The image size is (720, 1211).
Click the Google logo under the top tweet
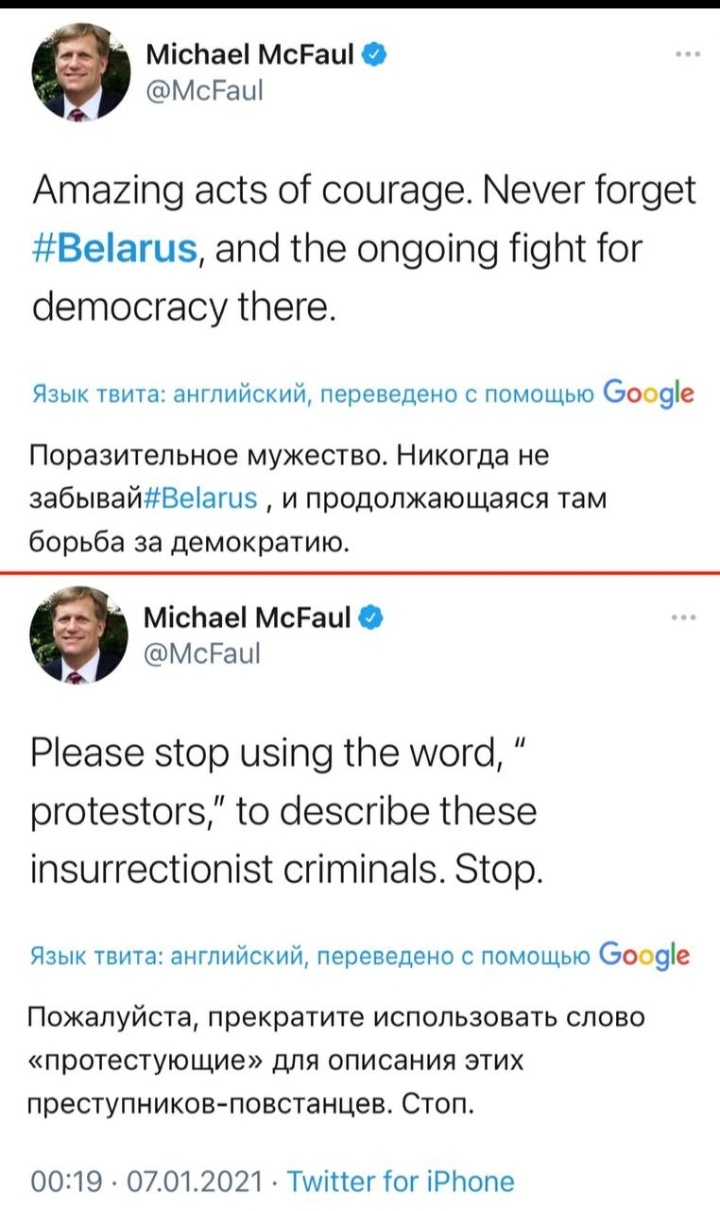tap(646, 391)
